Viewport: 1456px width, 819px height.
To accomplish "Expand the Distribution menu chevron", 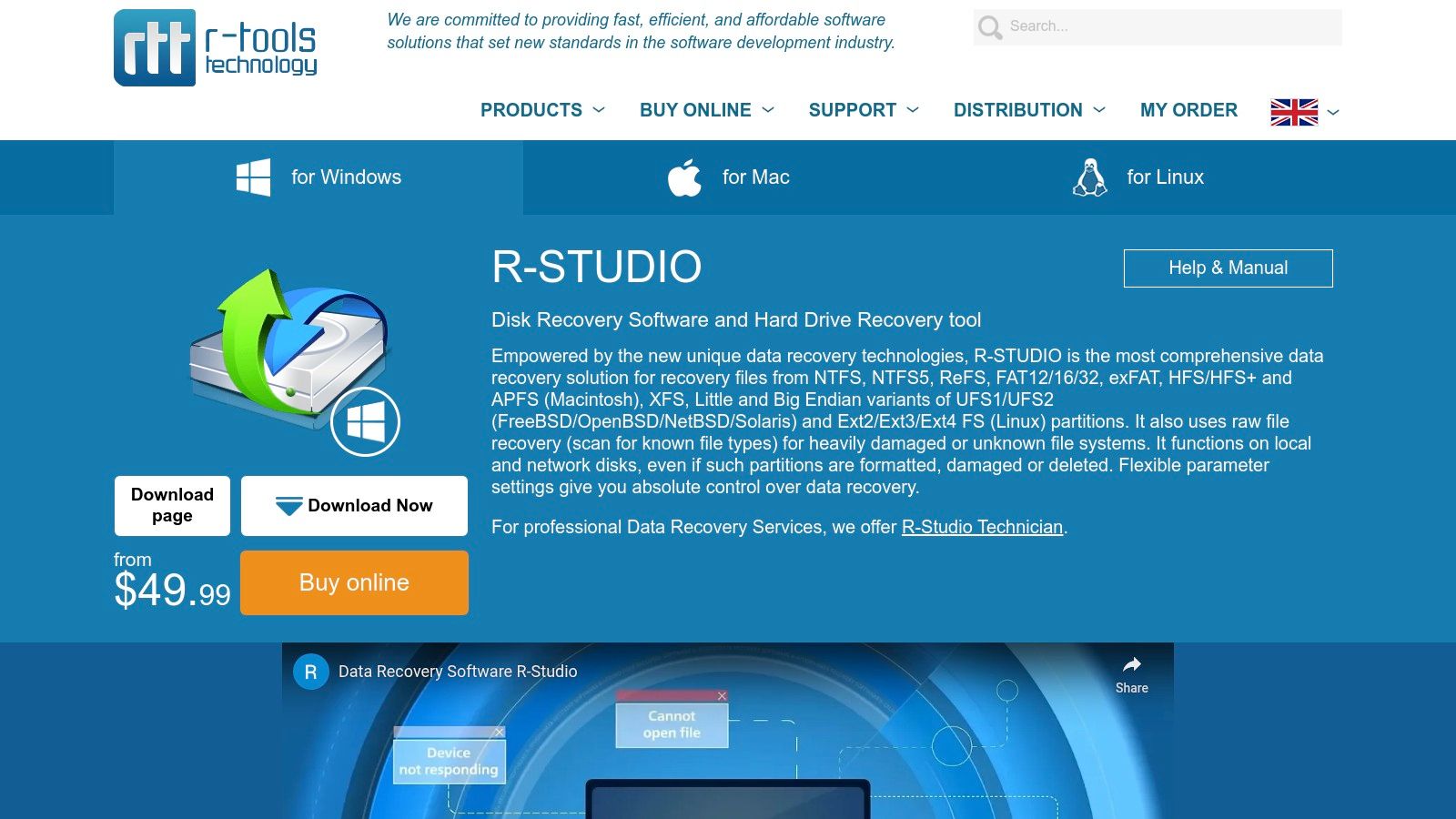I will pyautogui.click(x=1099, y=110).
